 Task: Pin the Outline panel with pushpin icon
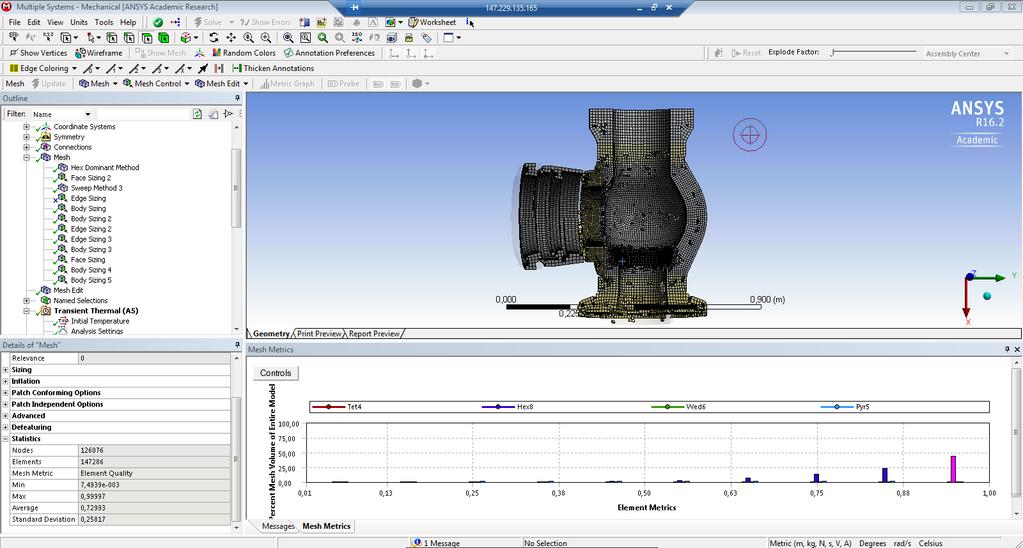237,99
